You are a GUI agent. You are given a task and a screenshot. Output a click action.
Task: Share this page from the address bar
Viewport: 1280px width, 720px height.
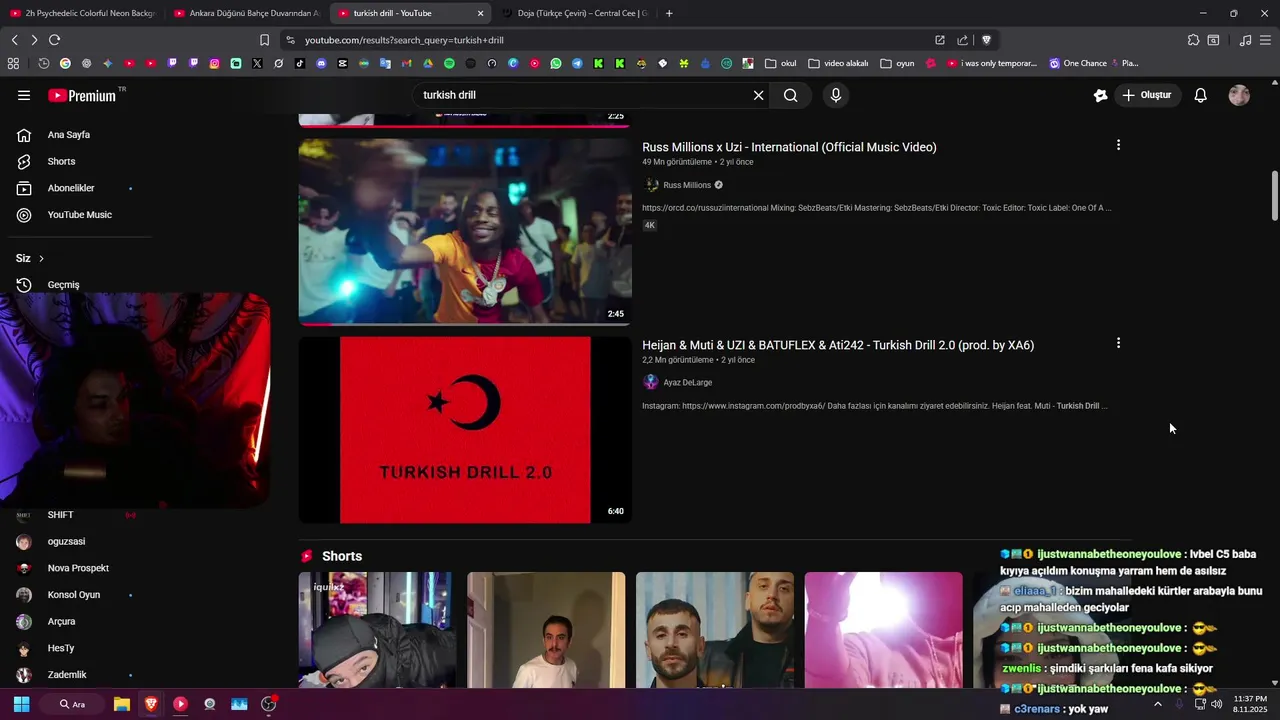(962, 40)
